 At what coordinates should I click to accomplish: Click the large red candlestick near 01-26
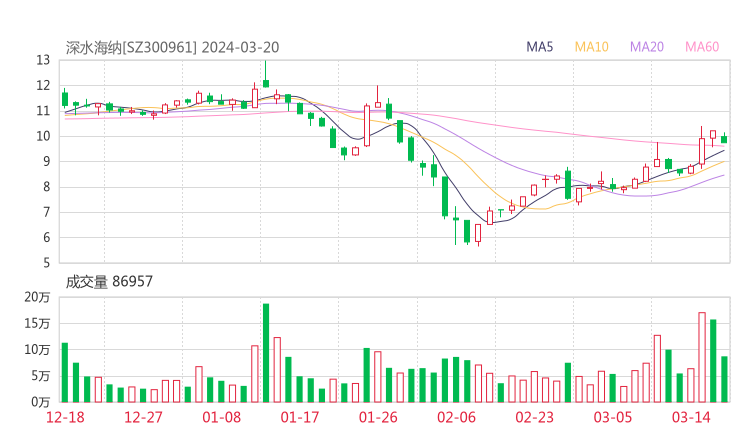tap(367, 126)
